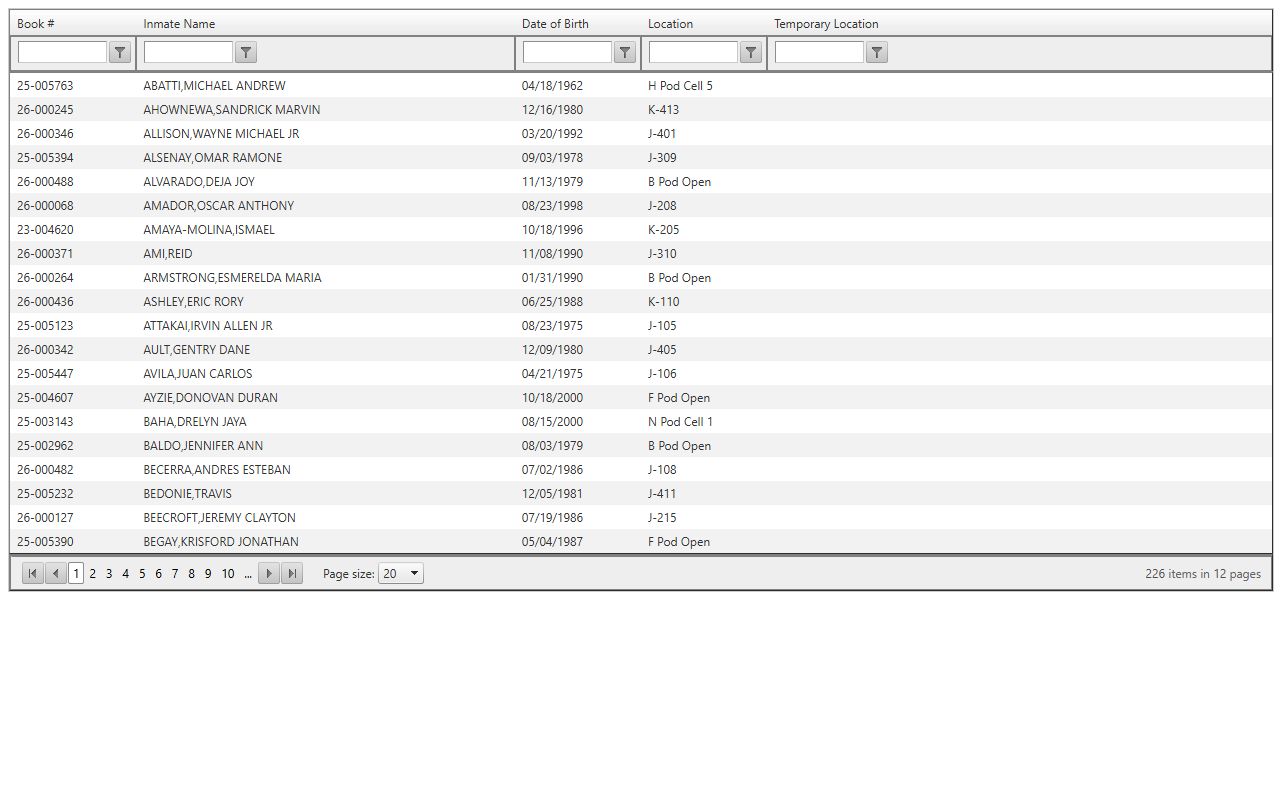Open the Location column filter icon
The height and width of the screenshot is (800, 1280).
tap(751, 53)
